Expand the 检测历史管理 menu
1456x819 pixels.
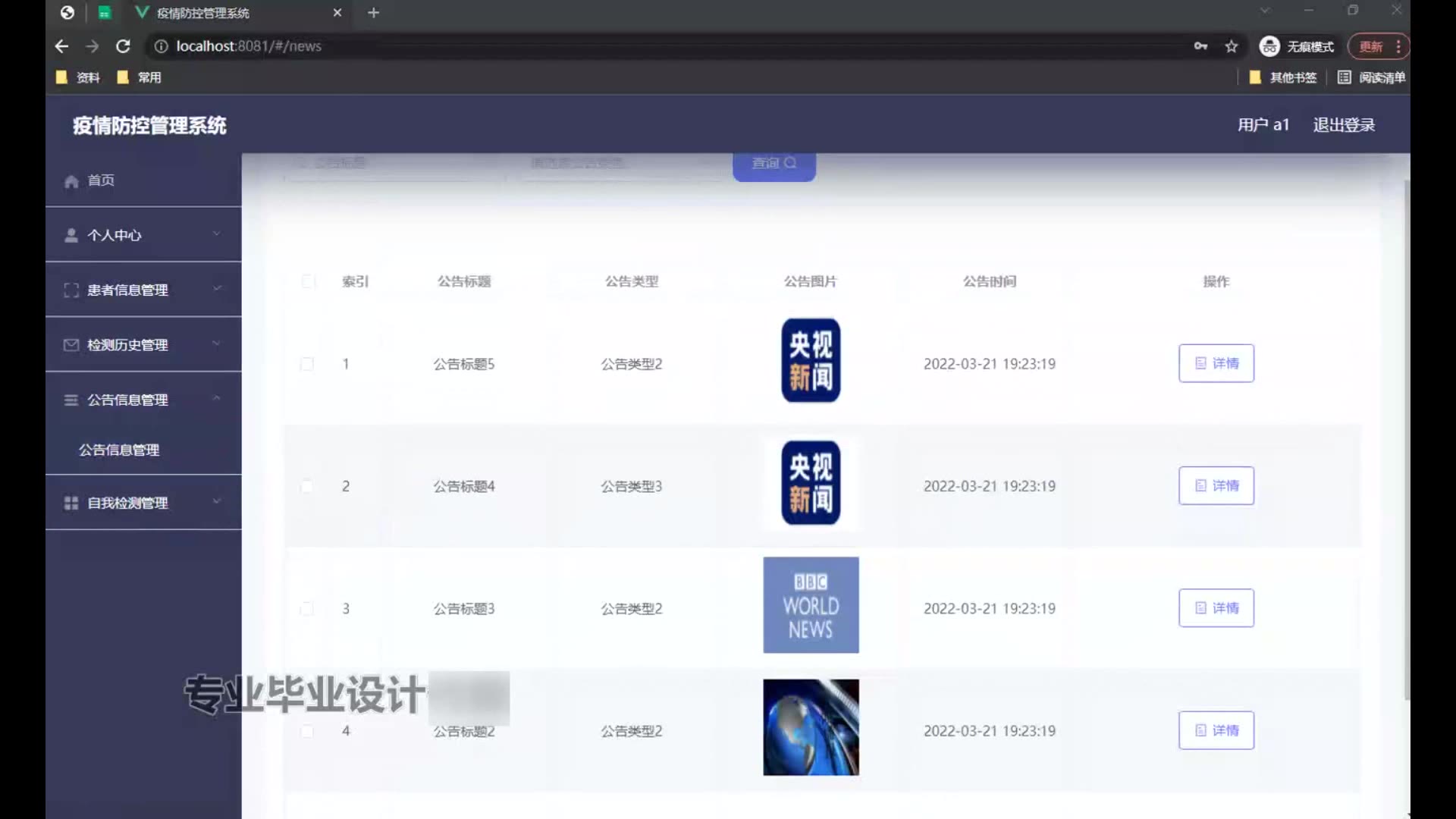(x=143, y=345)
